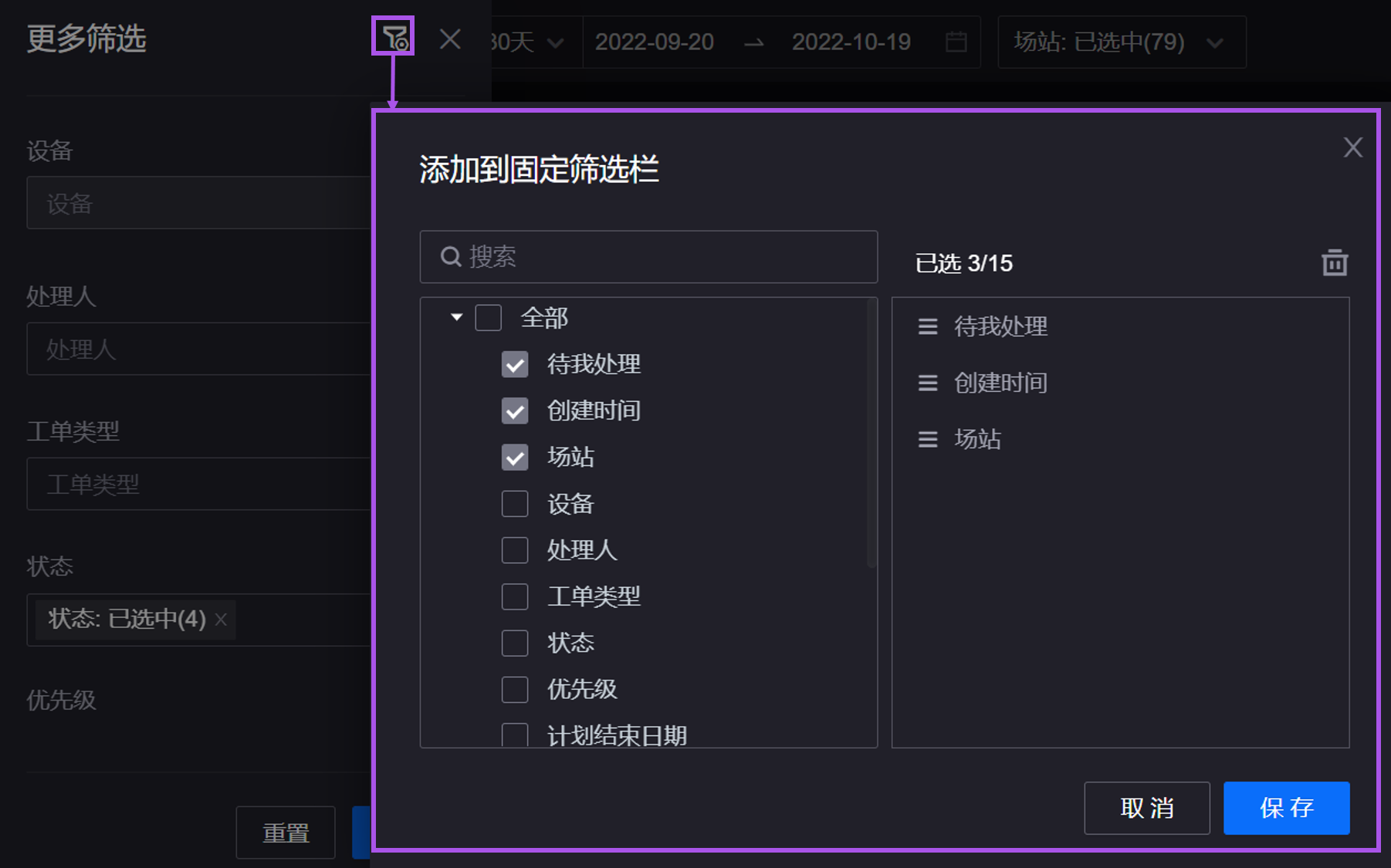
Task: Close the 添加到固定筛选栏 dialog
Action: coord(1352,147)
